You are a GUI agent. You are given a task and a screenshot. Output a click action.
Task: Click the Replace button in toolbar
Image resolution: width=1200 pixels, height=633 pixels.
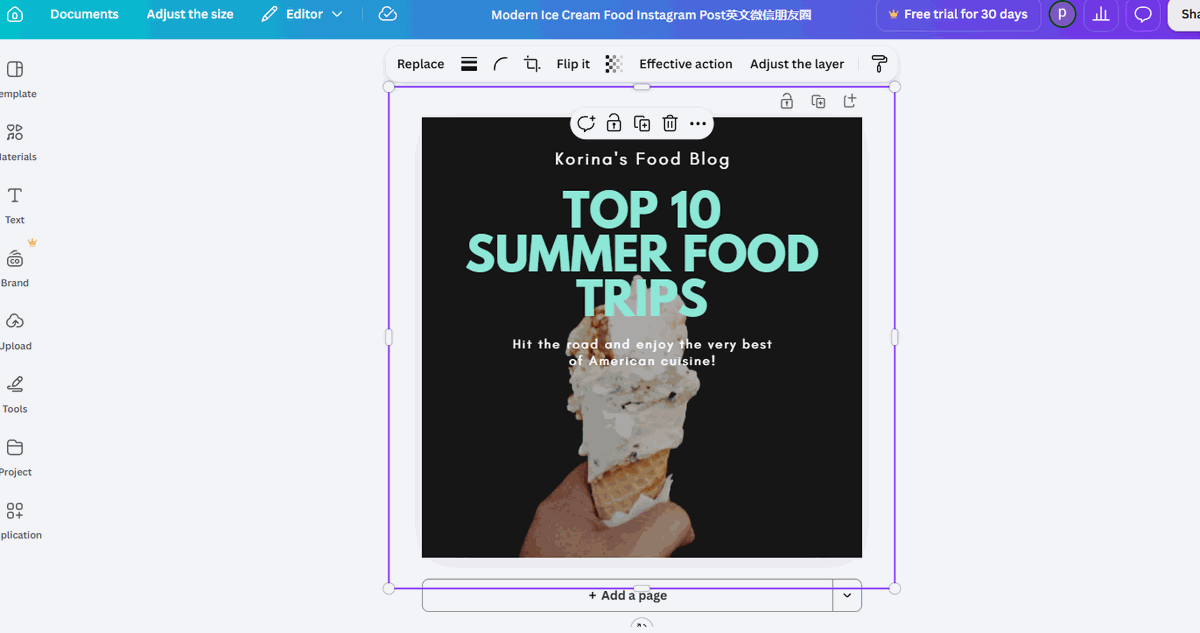tap(420, 64)
